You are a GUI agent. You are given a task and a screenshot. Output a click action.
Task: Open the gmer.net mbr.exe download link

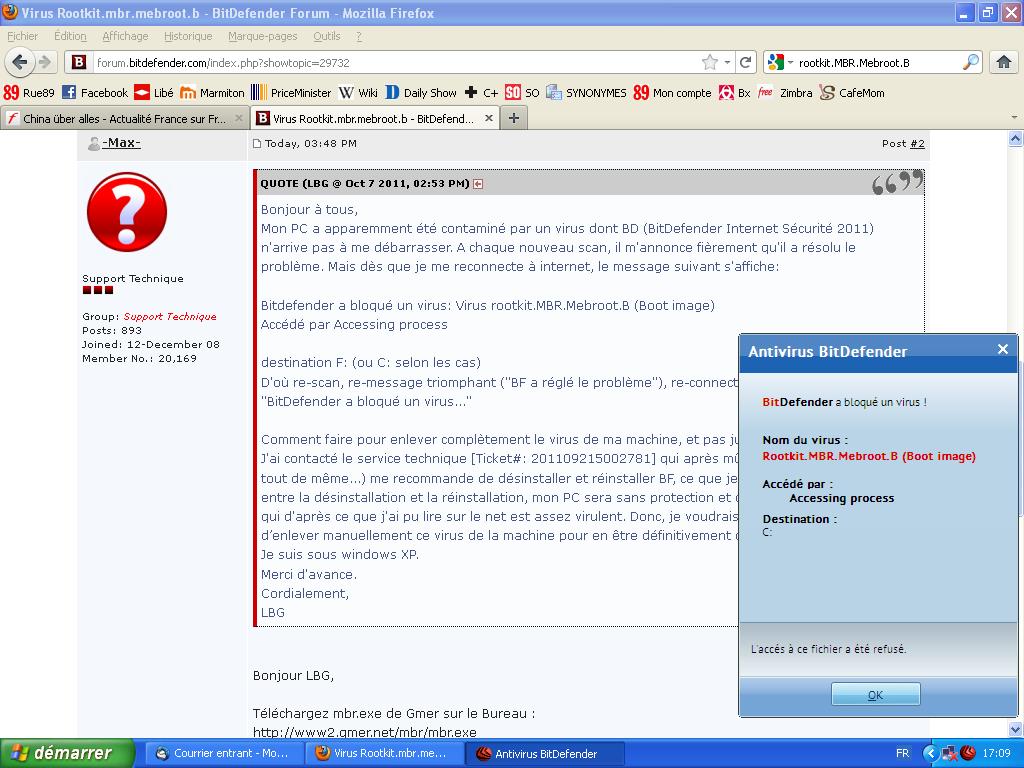(364, 732)
